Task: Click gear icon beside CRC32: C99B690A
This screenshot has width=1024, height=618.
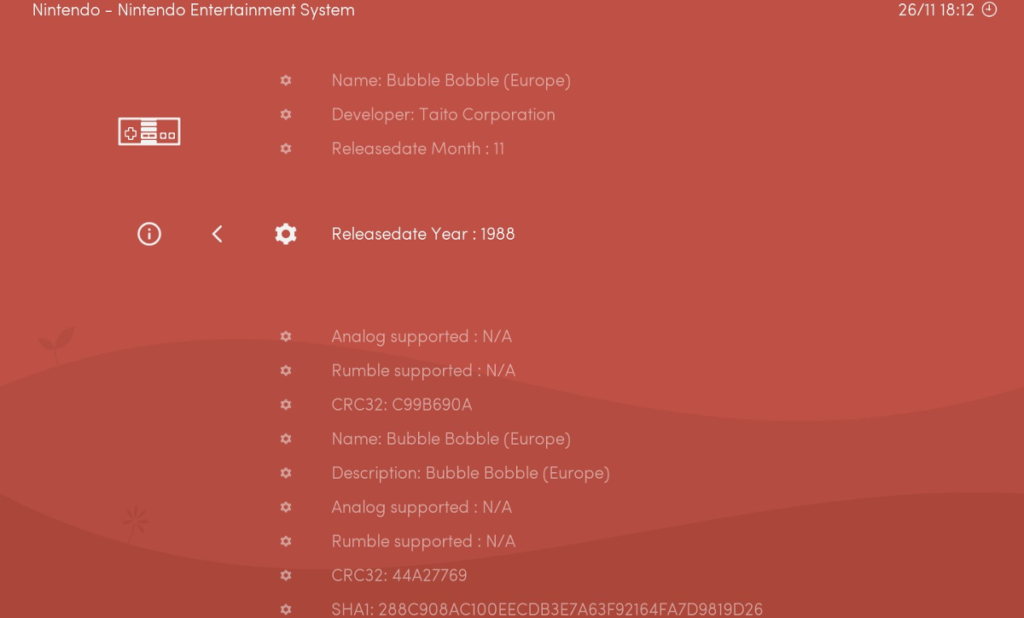Action: click(x=286, y=405)
